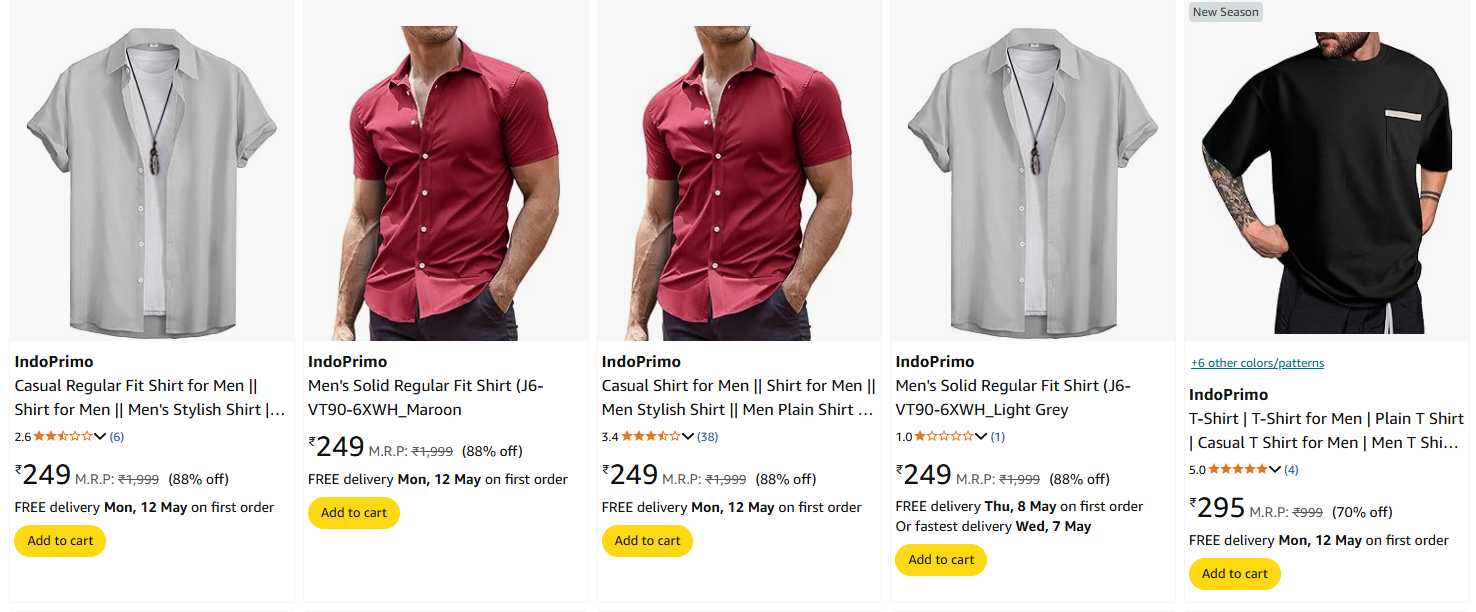Viewport: 1476px width, 612px height.
Task: Open the black T-shirt product image
Action: pos(1326,185)
